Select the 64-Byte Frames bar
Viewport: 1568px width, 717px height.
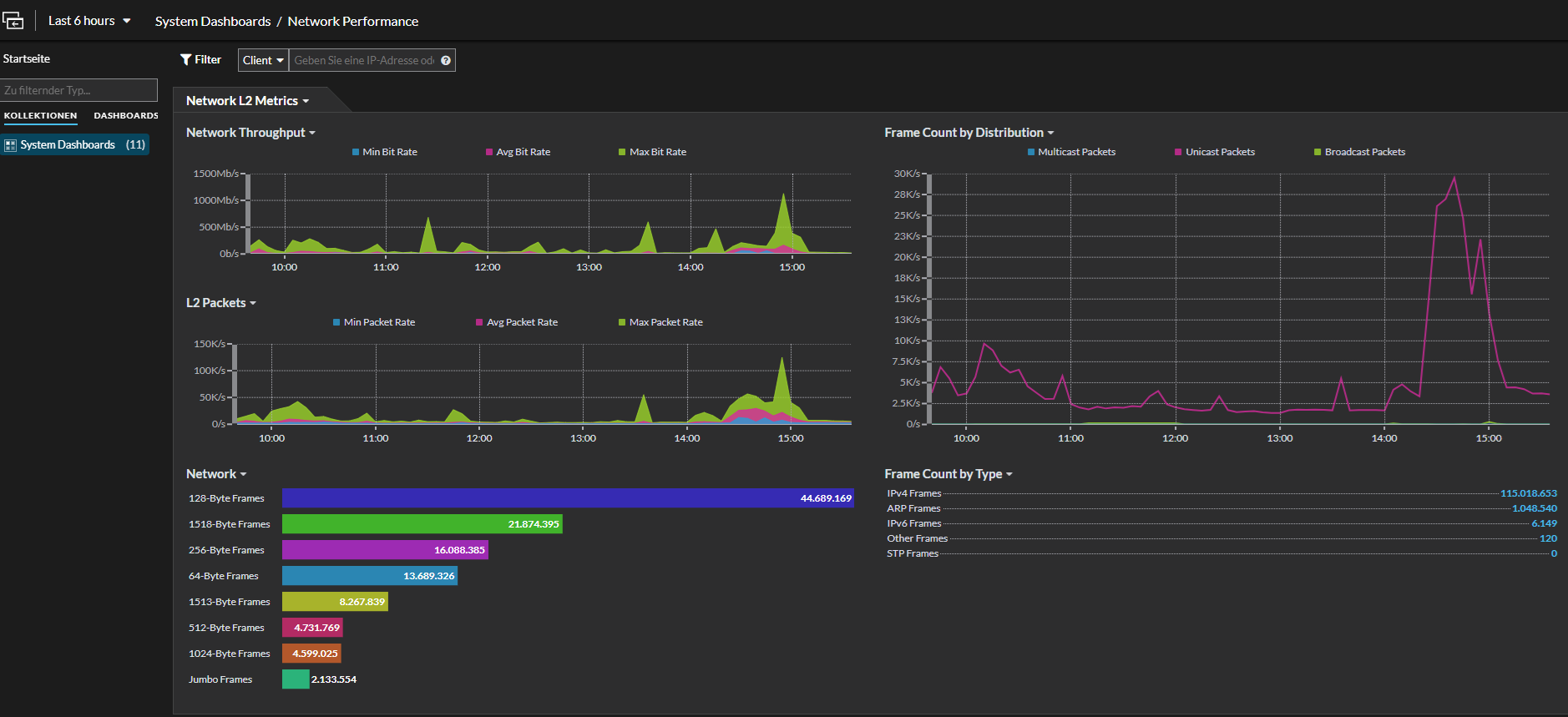370,576
